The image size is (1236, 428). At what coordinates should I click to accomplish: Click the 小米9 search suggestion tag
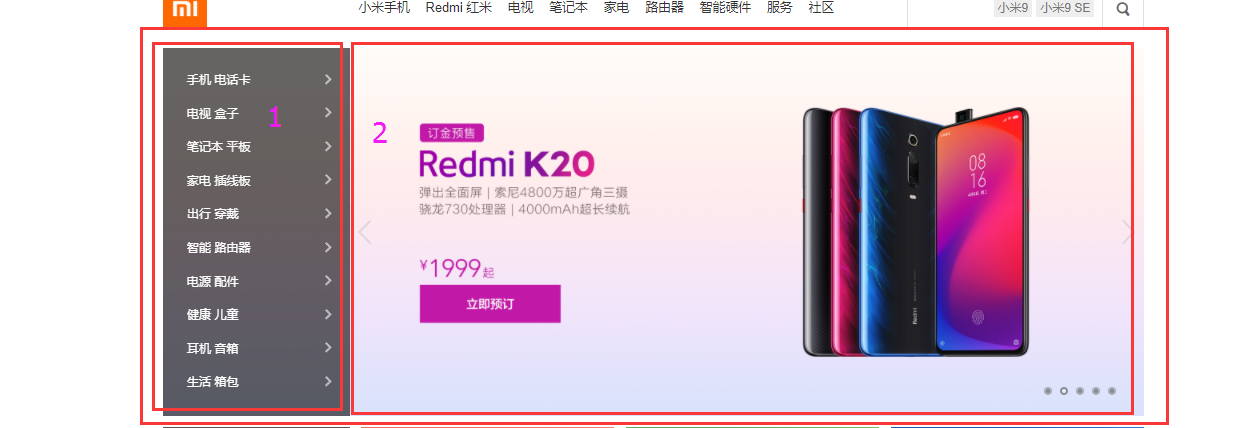pyautogui.click(x=1012, y=8)
